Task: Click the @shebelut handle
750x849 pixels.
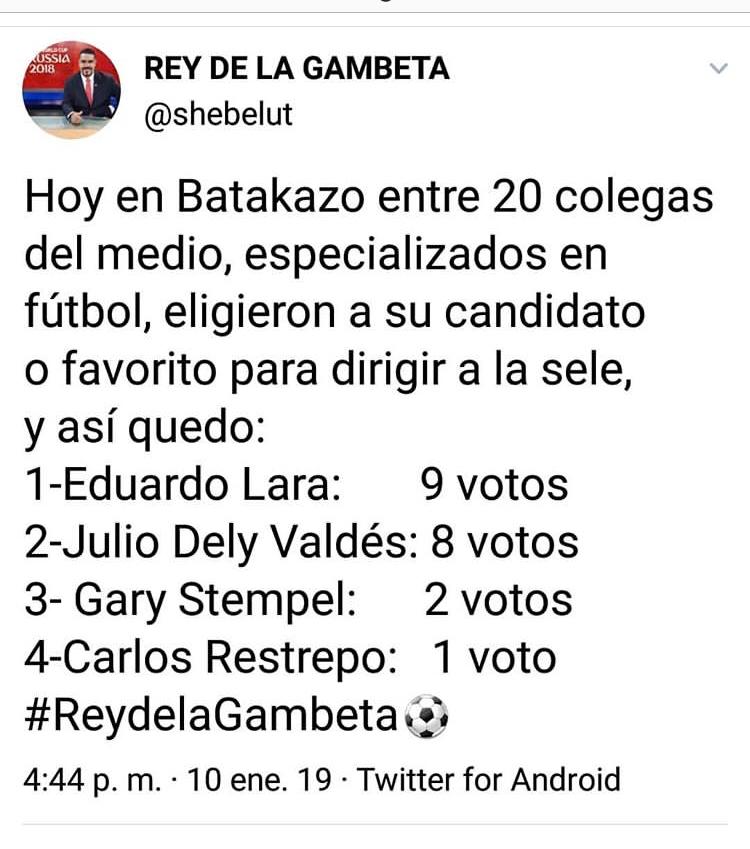Action: (219, 114)
